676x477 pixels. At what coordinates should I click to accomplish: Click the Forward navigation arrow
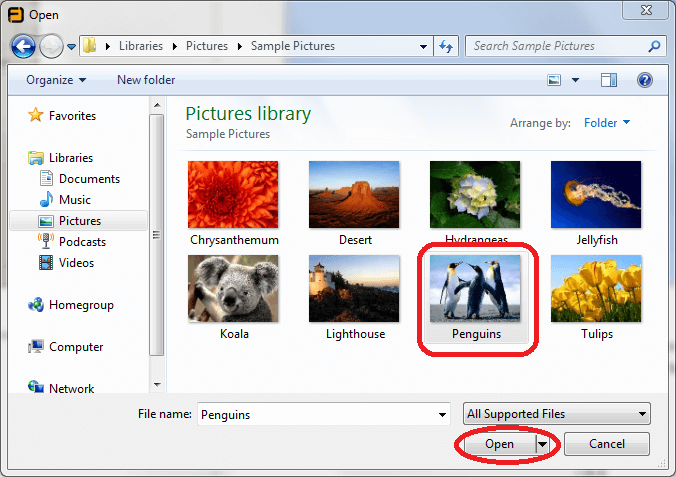[51, 46]
